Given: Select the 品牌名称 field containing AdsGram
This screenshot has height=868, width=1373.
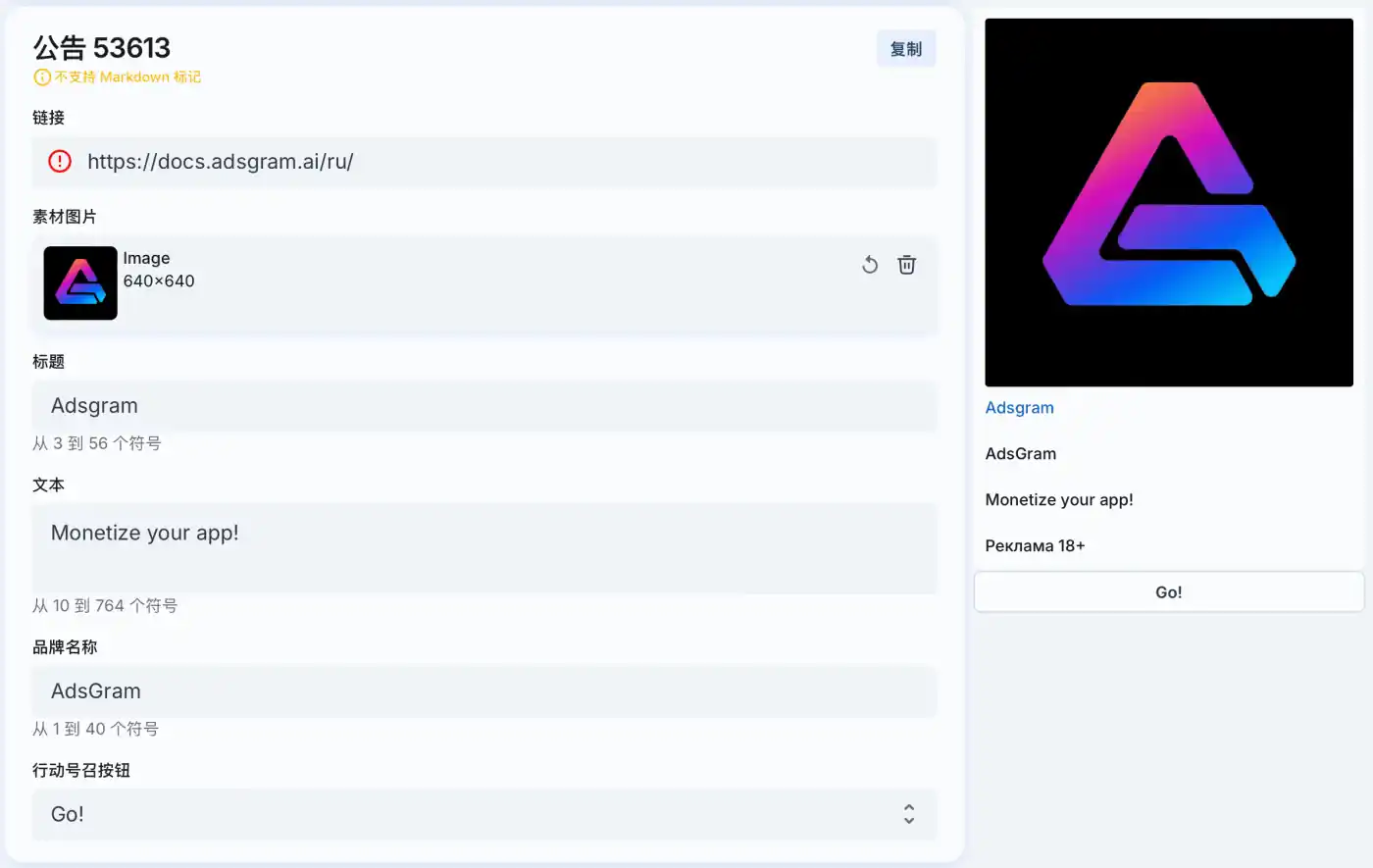Looking at the screenshot, I should click(x=484, y=691).
